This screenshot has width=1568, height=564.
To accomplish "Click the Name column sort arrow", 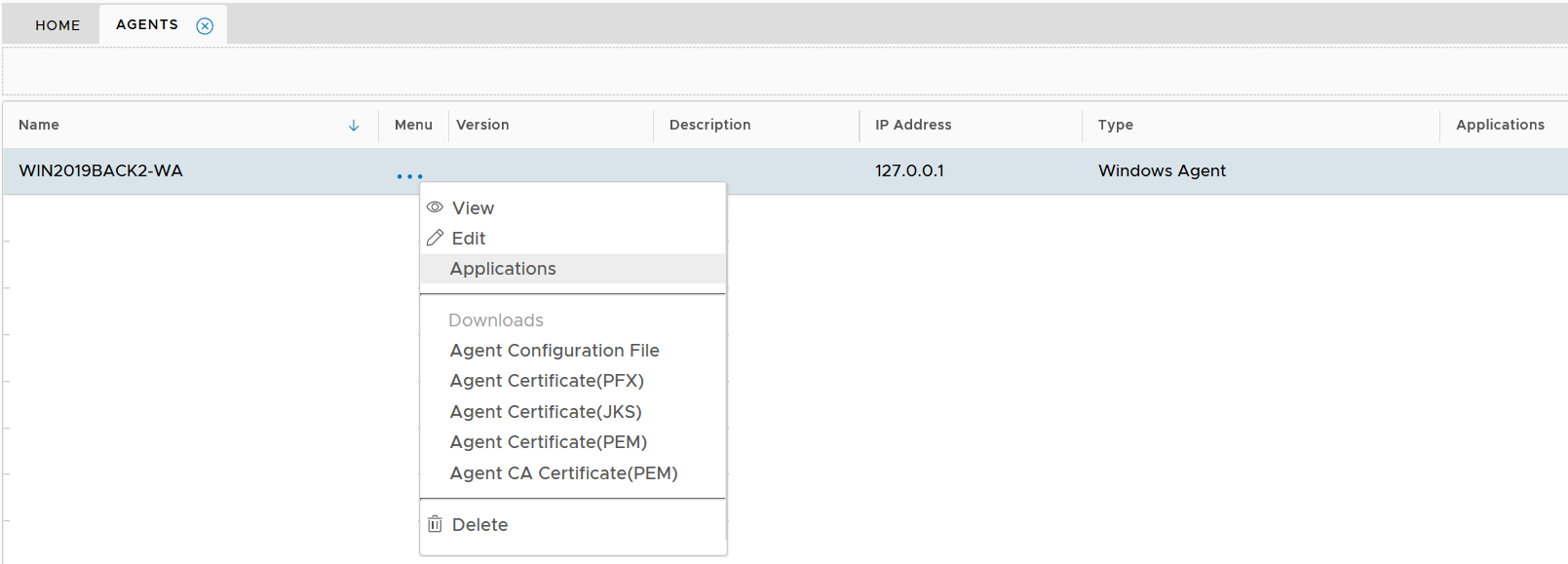I will click(354, 126).
